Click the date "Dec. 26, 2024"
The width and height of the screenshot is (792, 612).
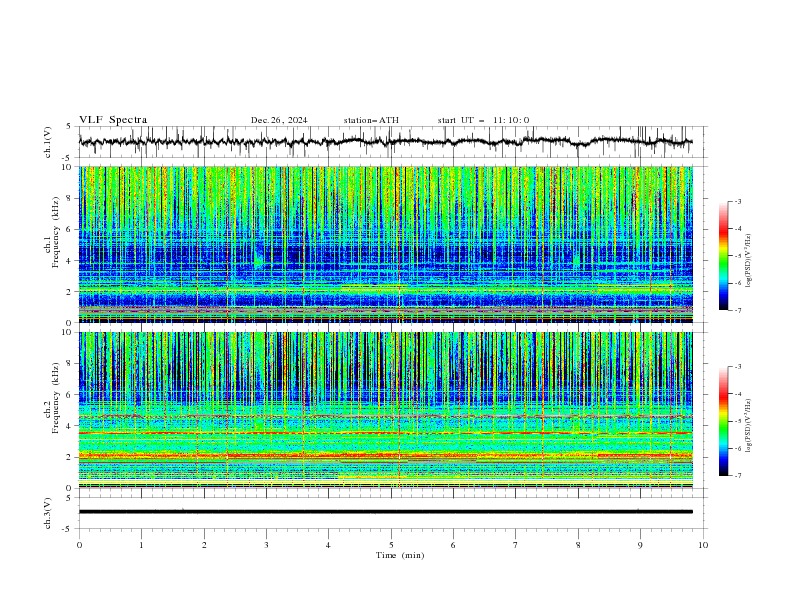pyautogui.click(x=279, y=120)
